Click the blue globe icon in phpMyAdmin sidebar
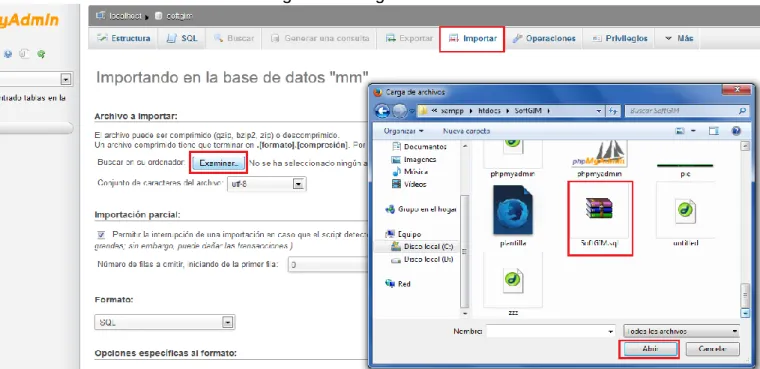The image size is (760, 369). (8, 54)
